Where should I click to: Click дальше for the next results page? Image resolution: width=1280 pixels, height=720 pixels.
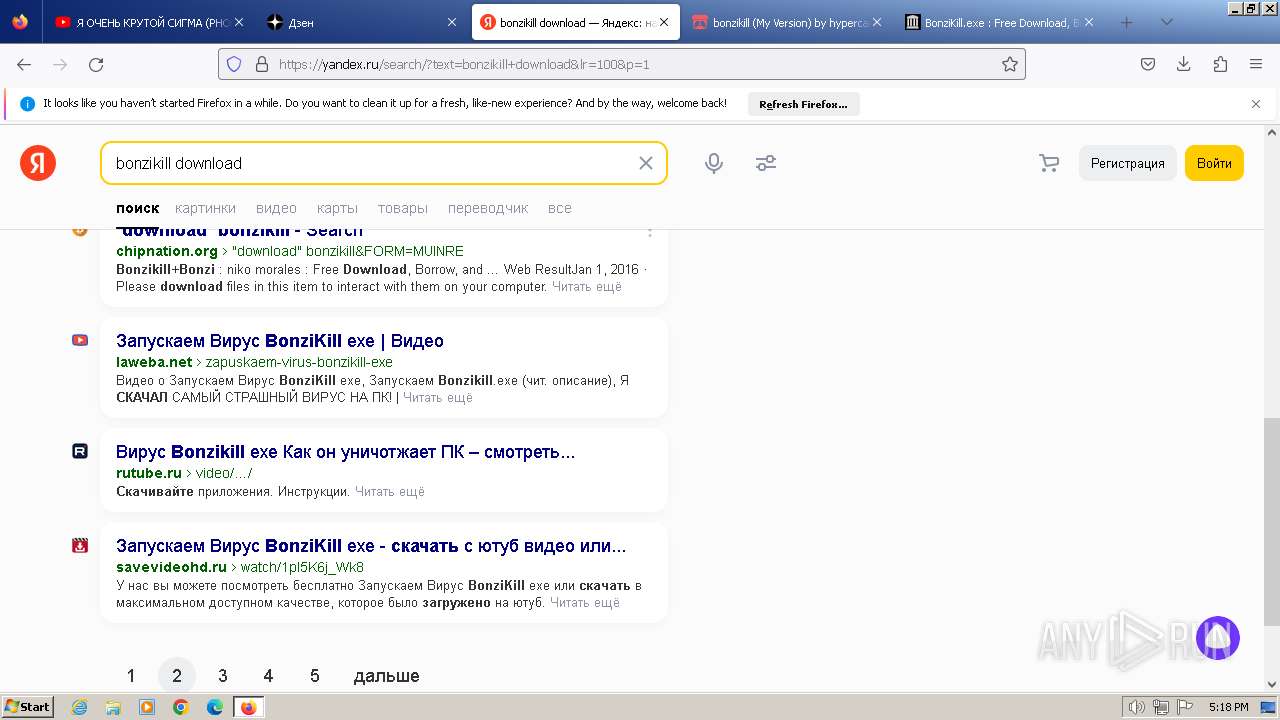coord(386,676)
